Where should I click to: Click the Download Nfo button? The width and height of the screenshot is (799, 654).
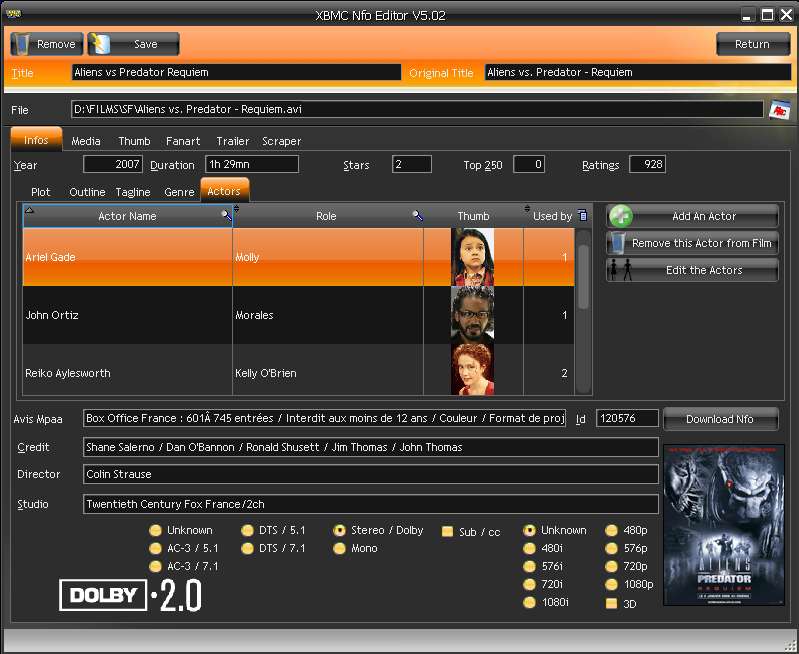pos(720,419)
